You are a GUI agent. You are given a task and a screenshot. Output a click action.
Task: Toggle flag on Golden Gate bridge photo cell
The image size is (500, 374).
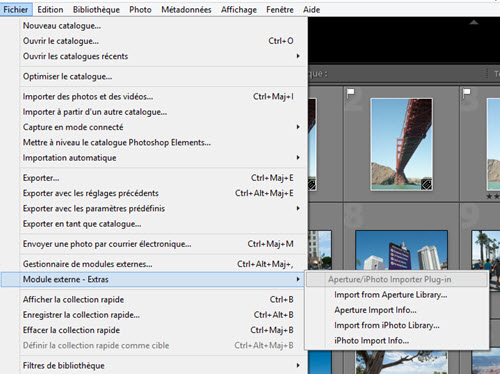coord(350,93)
